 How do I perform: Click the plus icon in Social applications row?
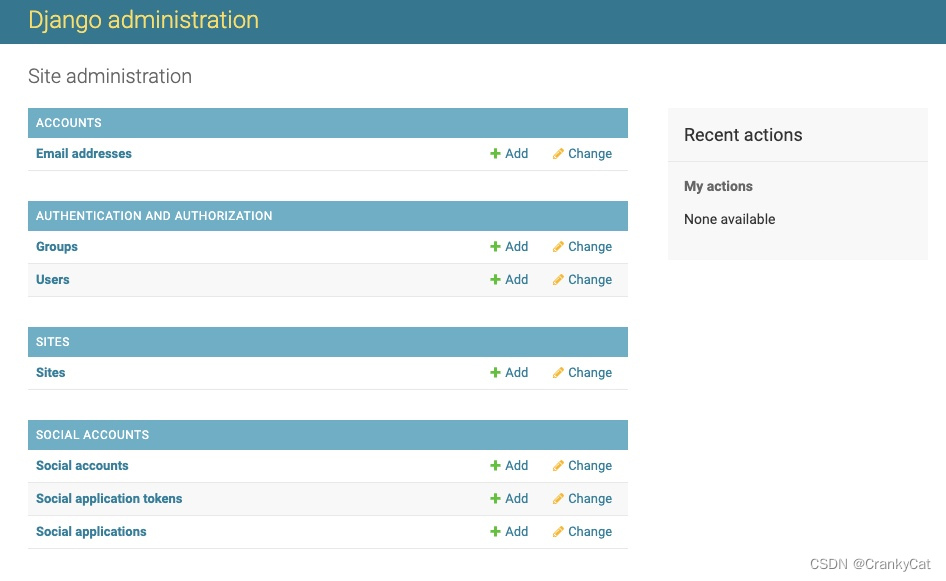point(495,532)
